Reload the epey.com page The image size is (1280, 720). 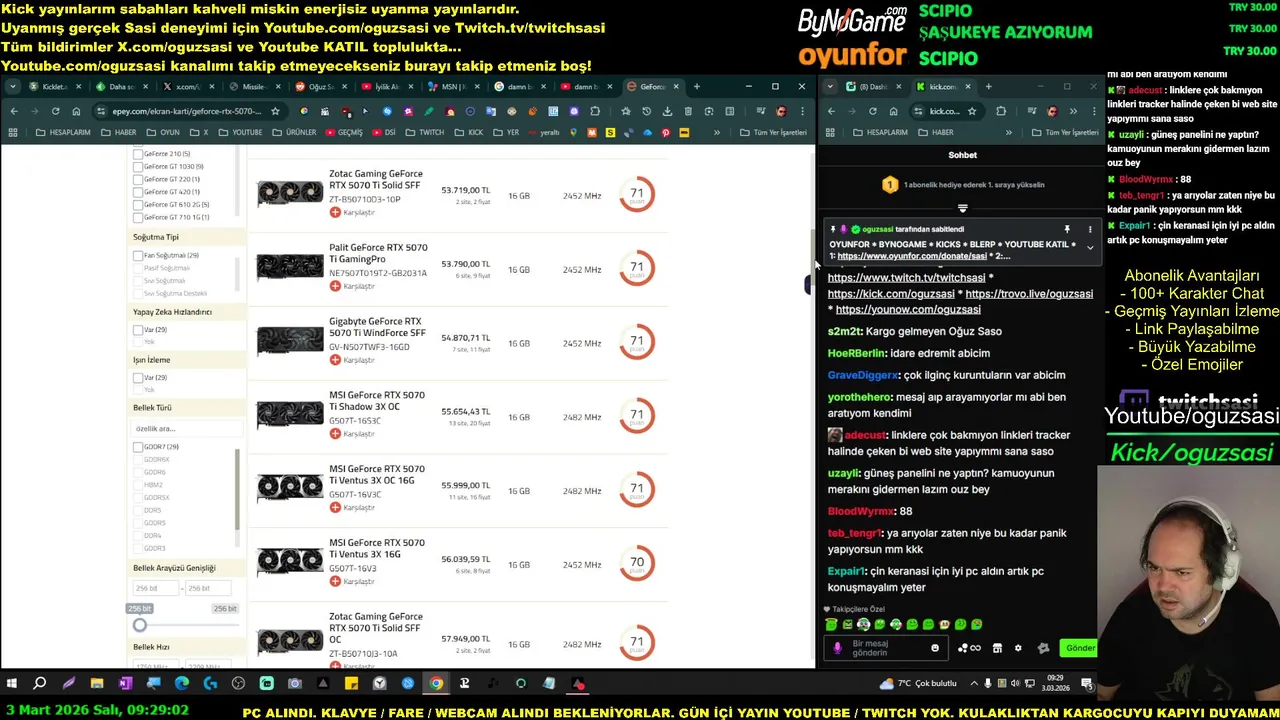tap(55, 111)
